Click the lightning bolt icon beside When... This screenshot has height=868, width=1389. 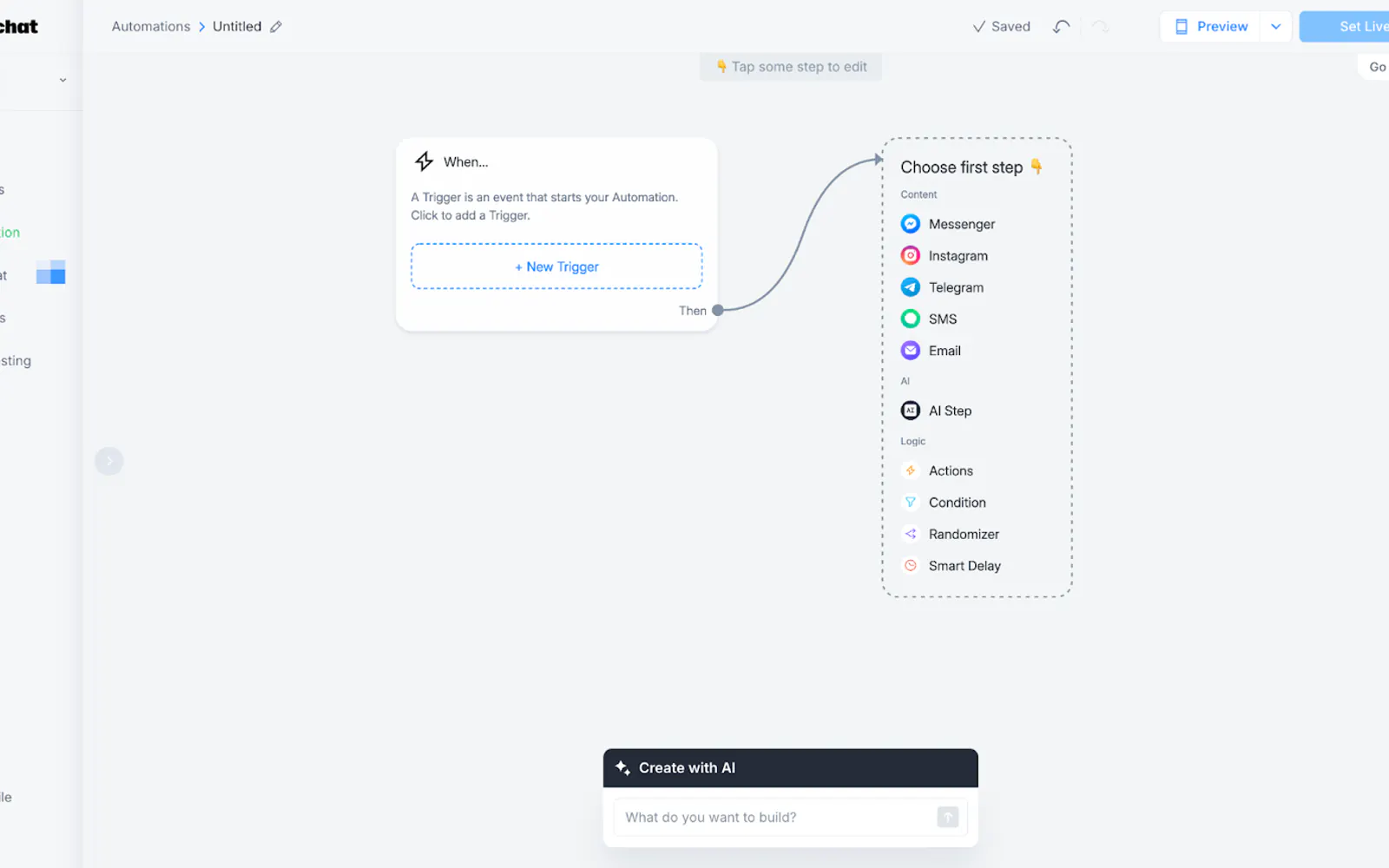tap(424, 161)
